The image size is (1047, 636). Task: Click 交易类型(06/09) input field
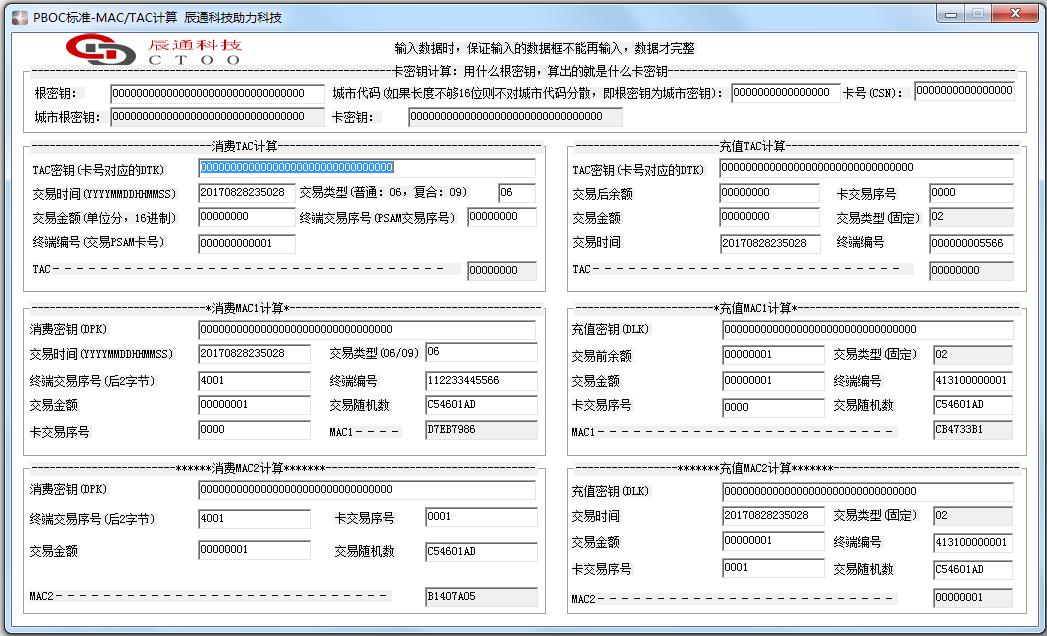pos(481,353)
